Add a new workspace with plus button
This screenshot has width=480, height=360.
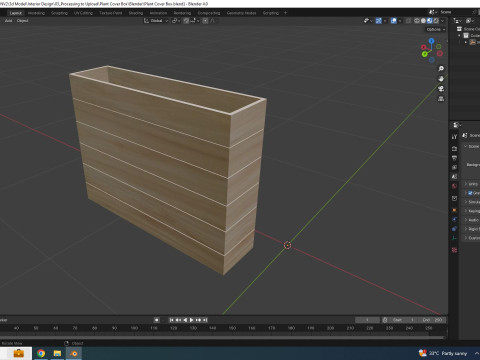(285, 13)
